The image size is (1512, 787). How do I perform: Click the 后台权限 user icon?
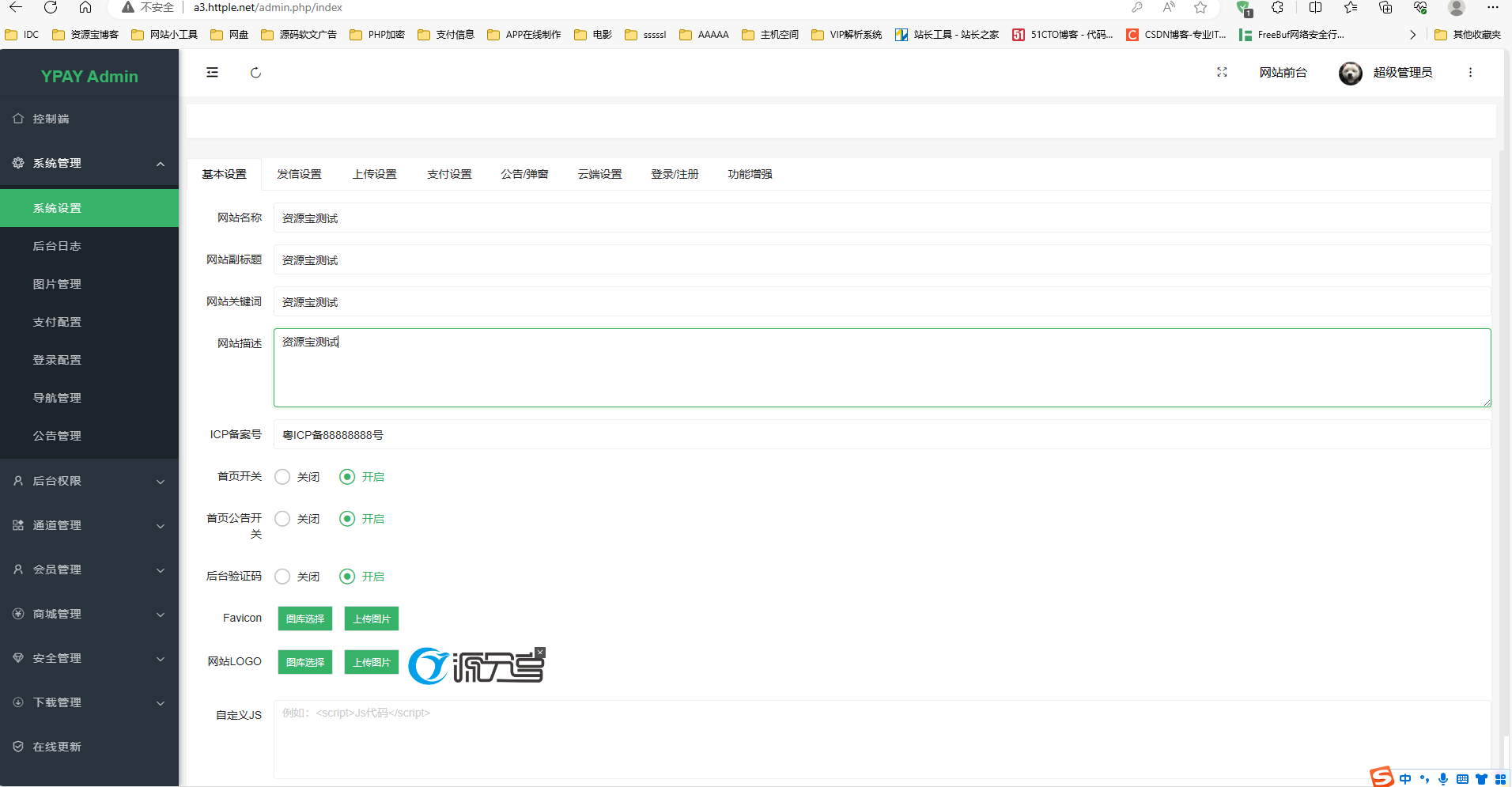[18, 481]
